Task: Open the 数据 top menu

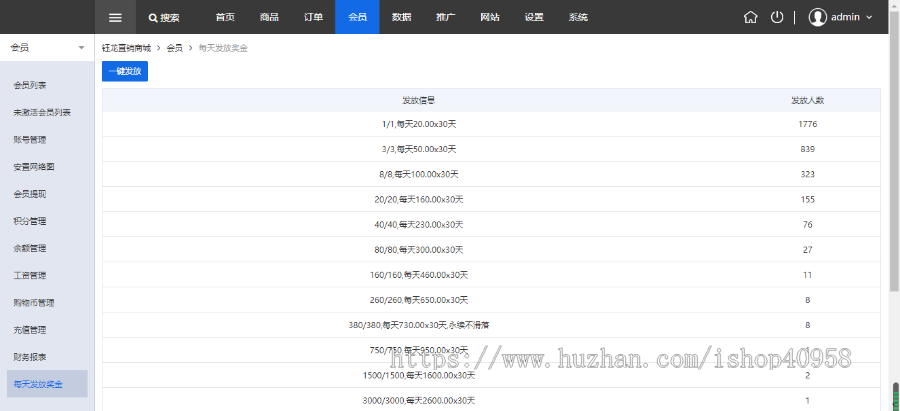Action: point(401,17)
